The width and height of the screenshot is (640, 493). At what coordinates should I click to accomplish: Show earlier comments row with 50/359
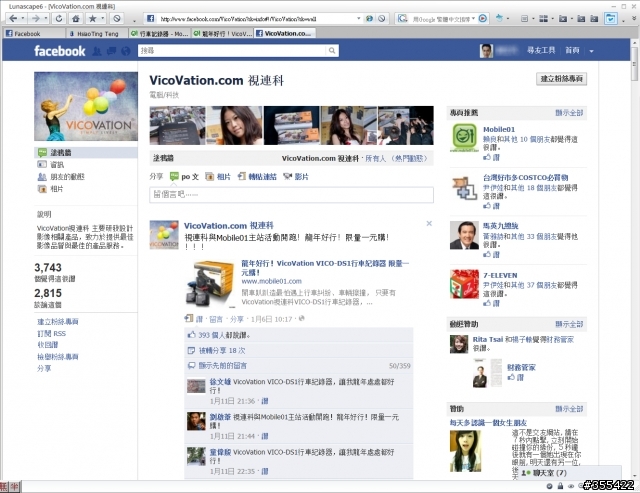pos(299,366)
